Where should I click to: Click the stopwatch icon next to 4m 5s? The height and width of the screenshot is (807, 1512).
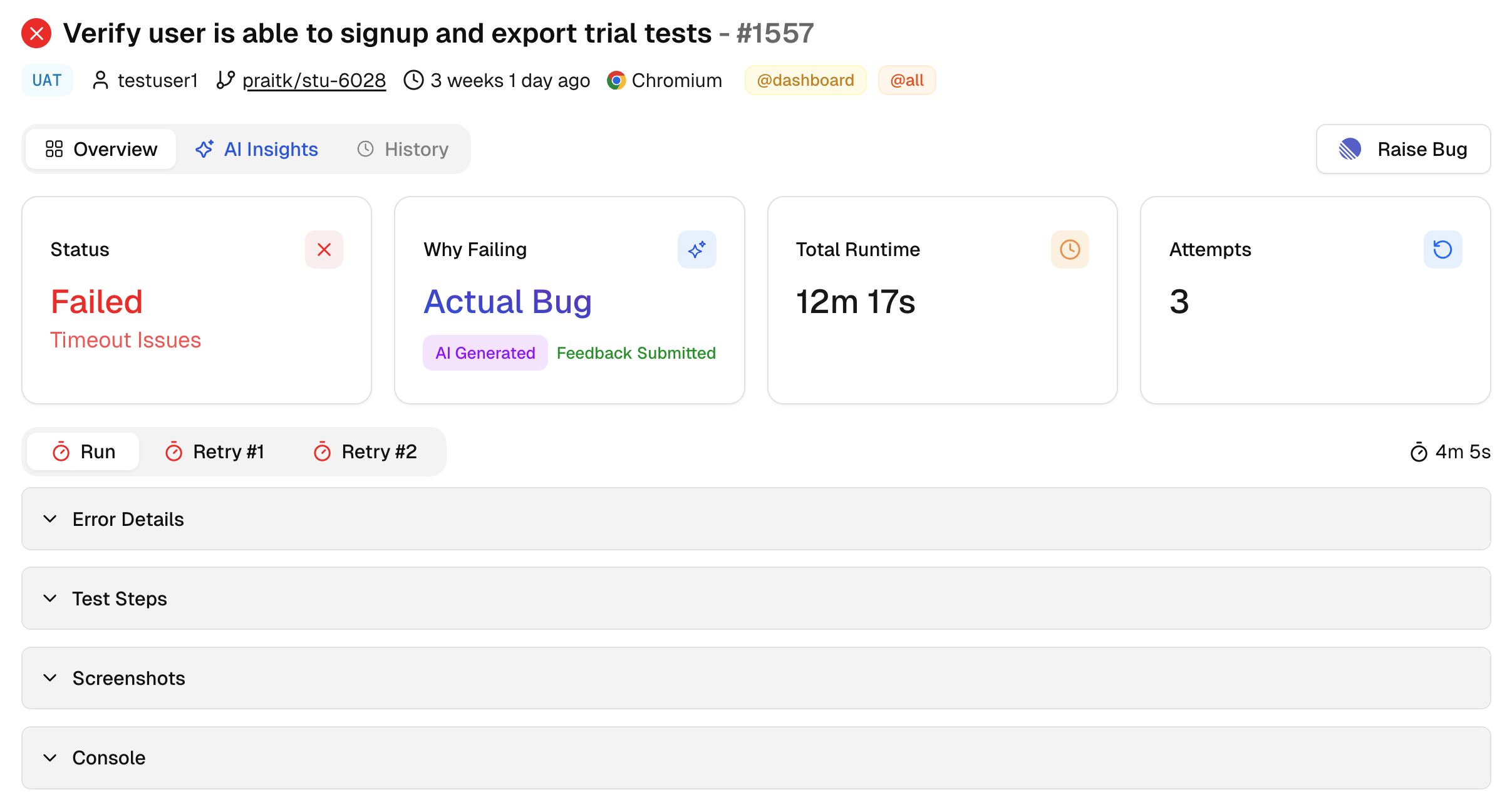1419,452
